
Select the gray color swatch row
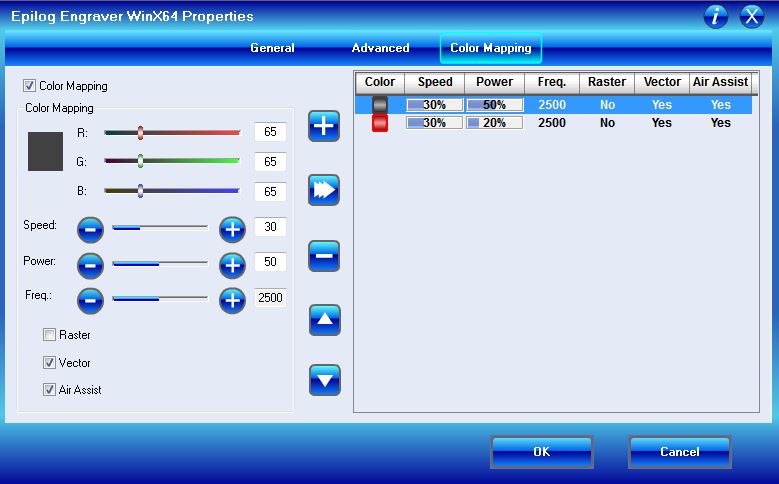pyautogui.click(x=380, y=105)
